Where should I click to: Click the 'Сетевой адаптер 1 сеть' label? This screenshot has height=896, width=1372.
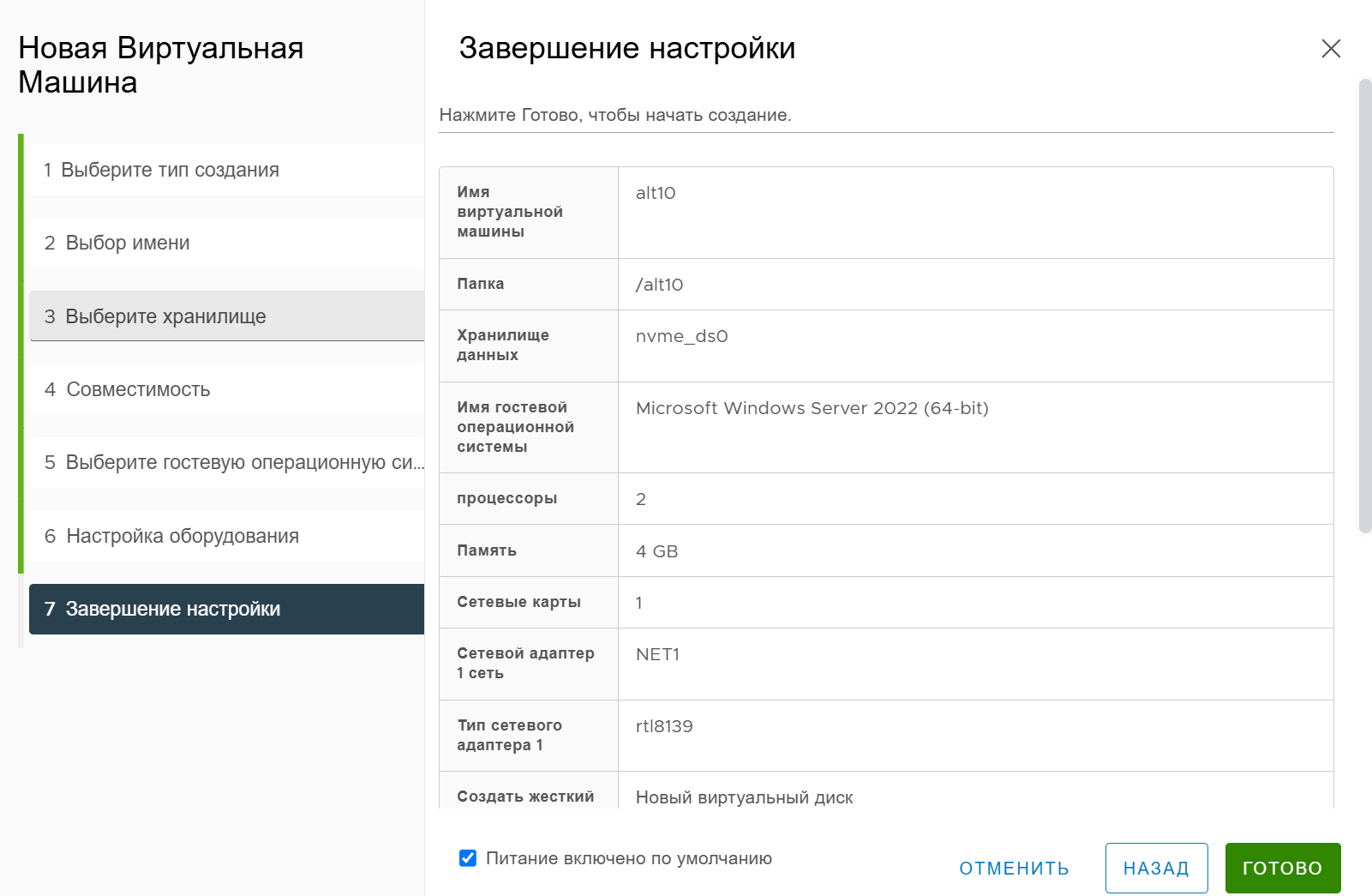(x=525, y=663)
